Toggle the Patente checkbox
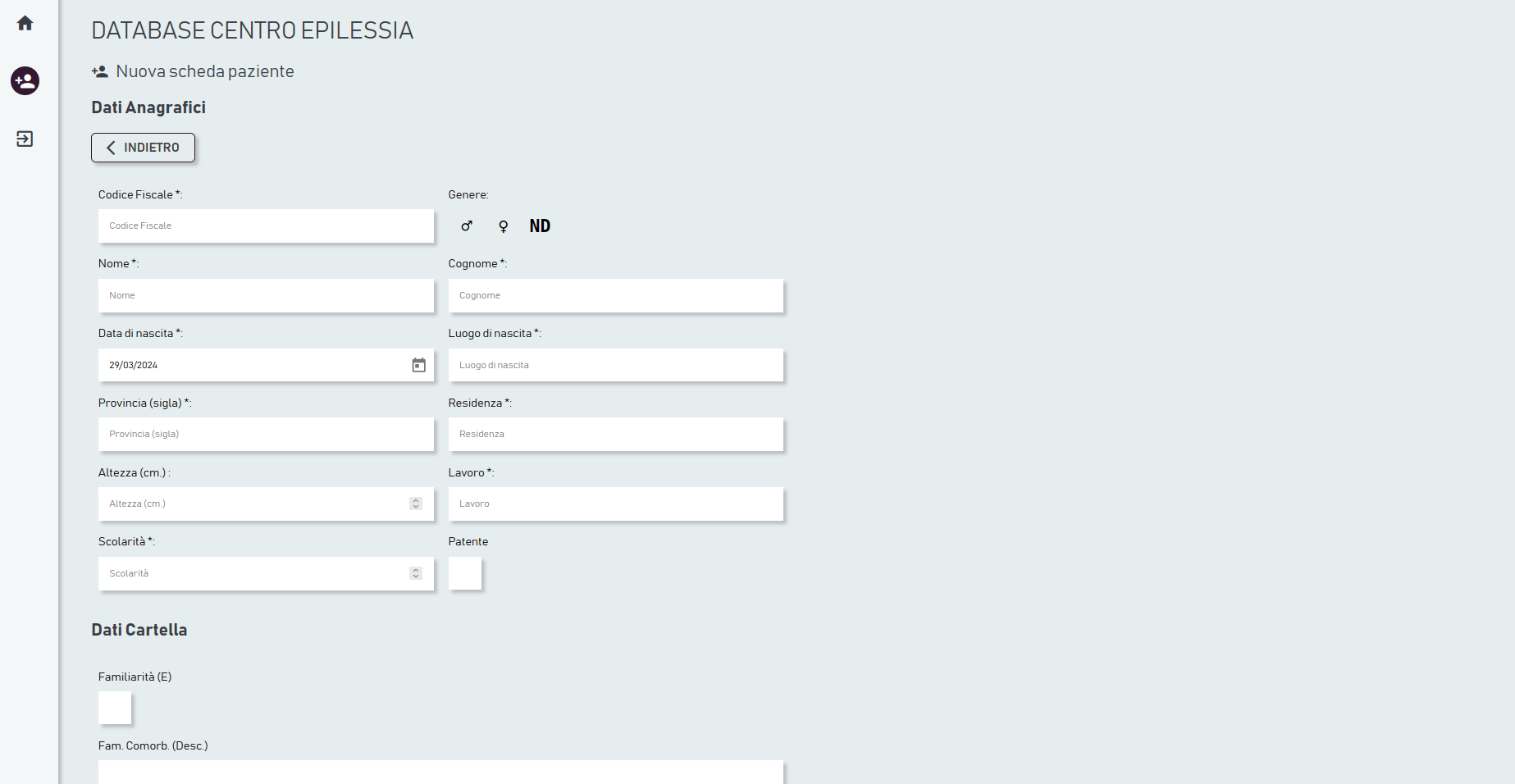Screen dimensions: 1515x784 pos(465,573)
